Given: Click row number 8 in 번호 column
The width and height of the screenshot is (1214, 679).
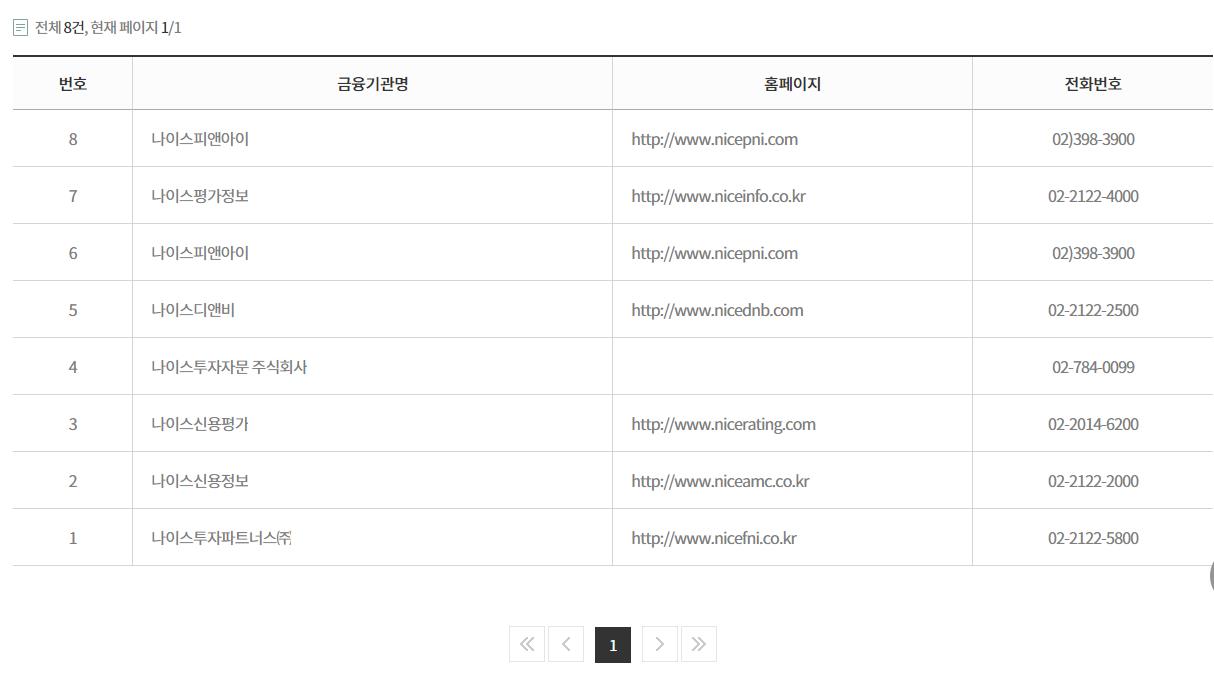Looking at the screenshot, I should (x=72, y=139).
